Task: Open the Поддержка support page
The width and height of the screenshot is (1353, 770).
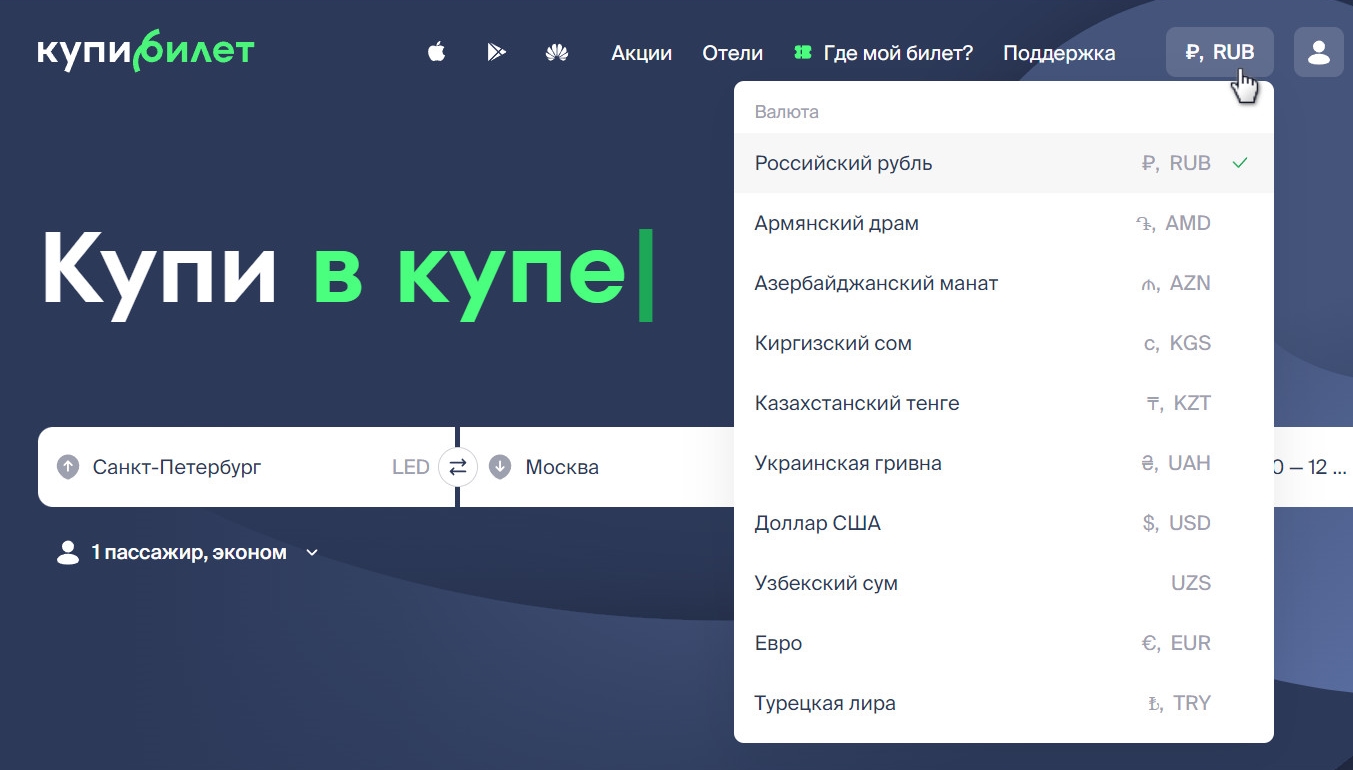Action: point(1059,53)
